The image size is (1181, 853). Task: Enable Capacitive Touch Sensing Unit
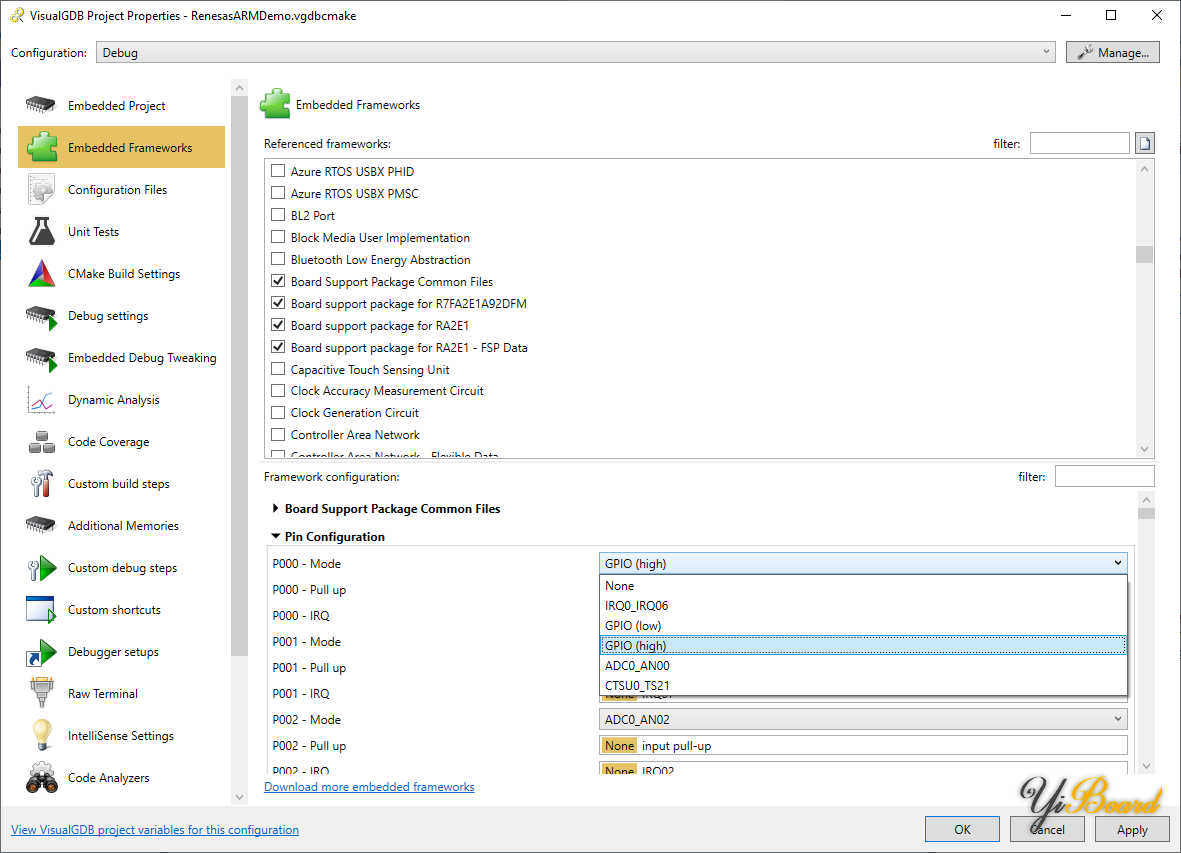point(278,369)
